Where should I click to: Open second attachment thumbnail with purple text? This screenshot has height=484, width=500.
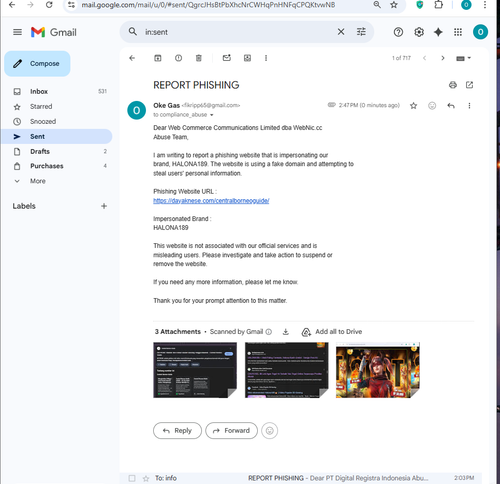coord(287,370)
